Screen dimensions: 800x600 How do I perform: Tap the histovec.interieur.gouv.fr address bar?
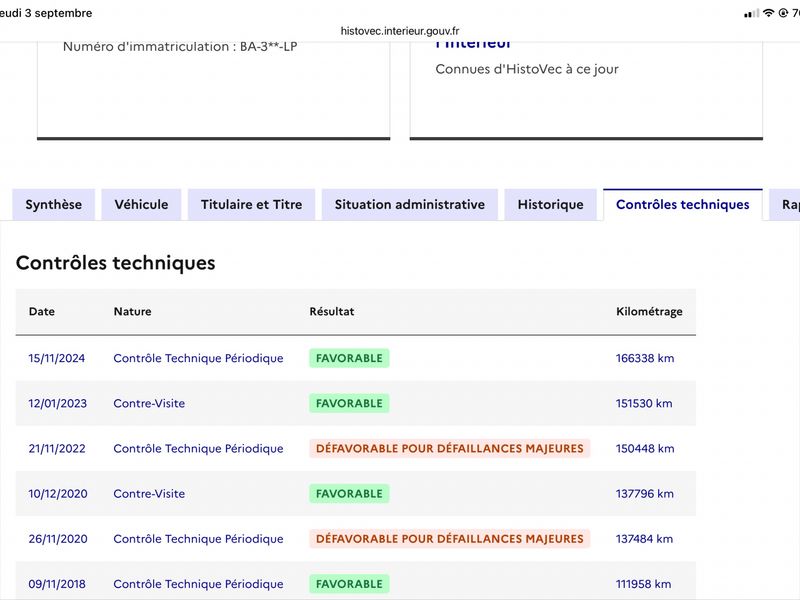400,31
